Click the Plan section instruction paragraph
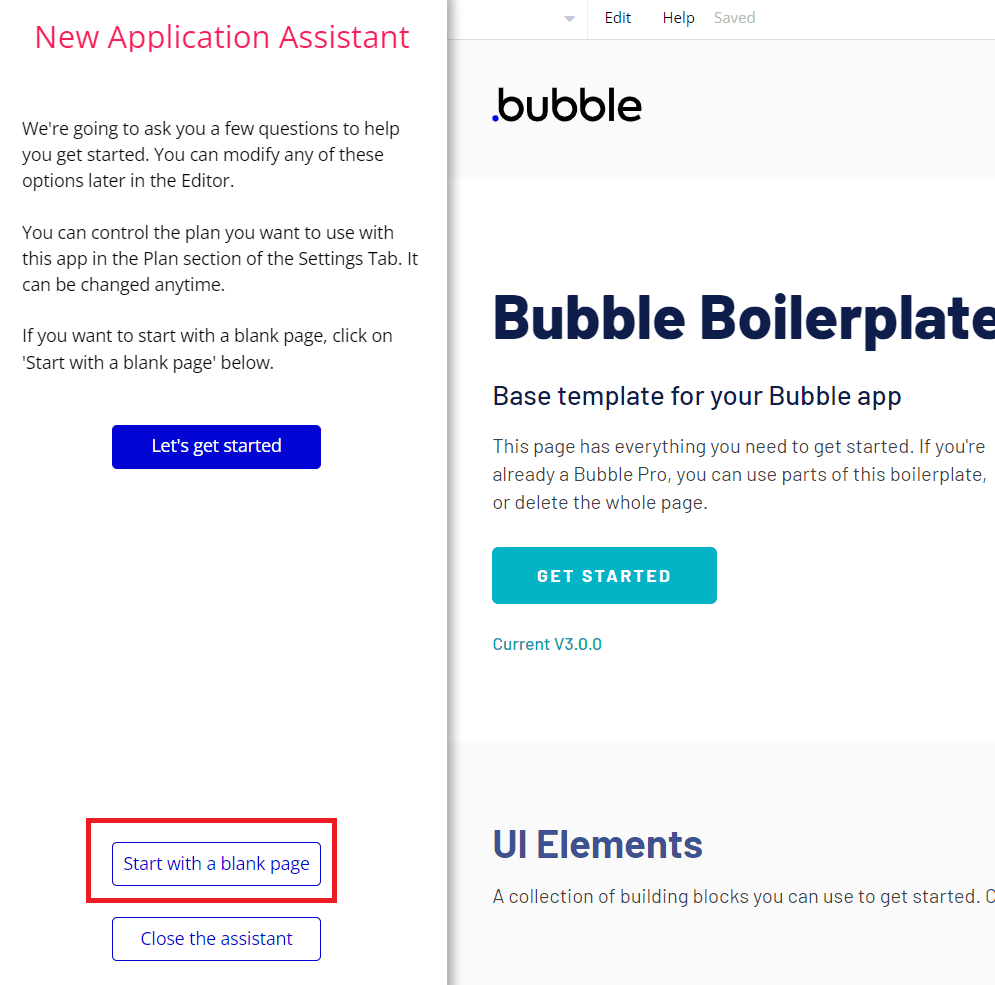 coord(220,259)
